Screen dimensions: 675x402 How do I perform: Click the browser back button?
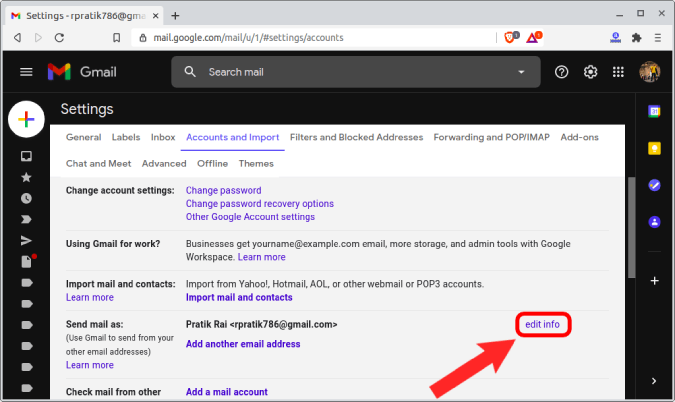tap(18, 37)
